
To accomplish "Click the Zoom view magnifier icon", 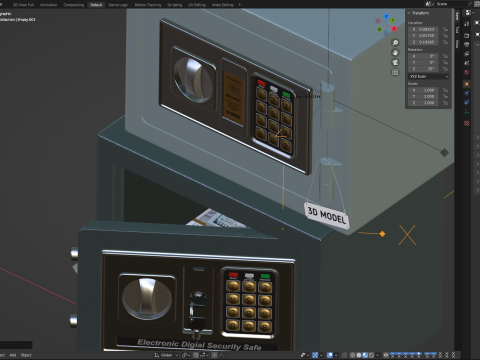I will point(395,43).
